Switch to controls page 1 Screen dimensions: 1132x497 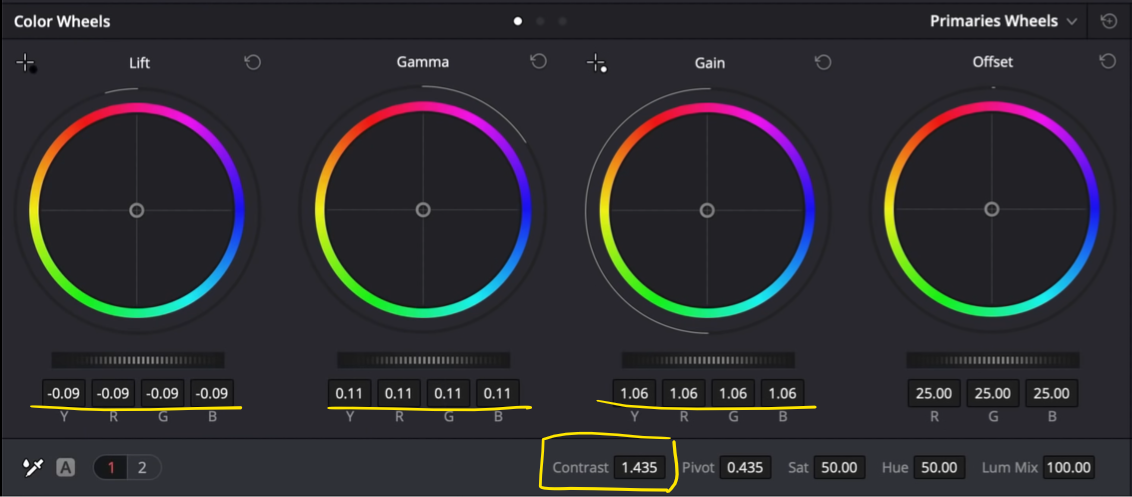point(111,467)
